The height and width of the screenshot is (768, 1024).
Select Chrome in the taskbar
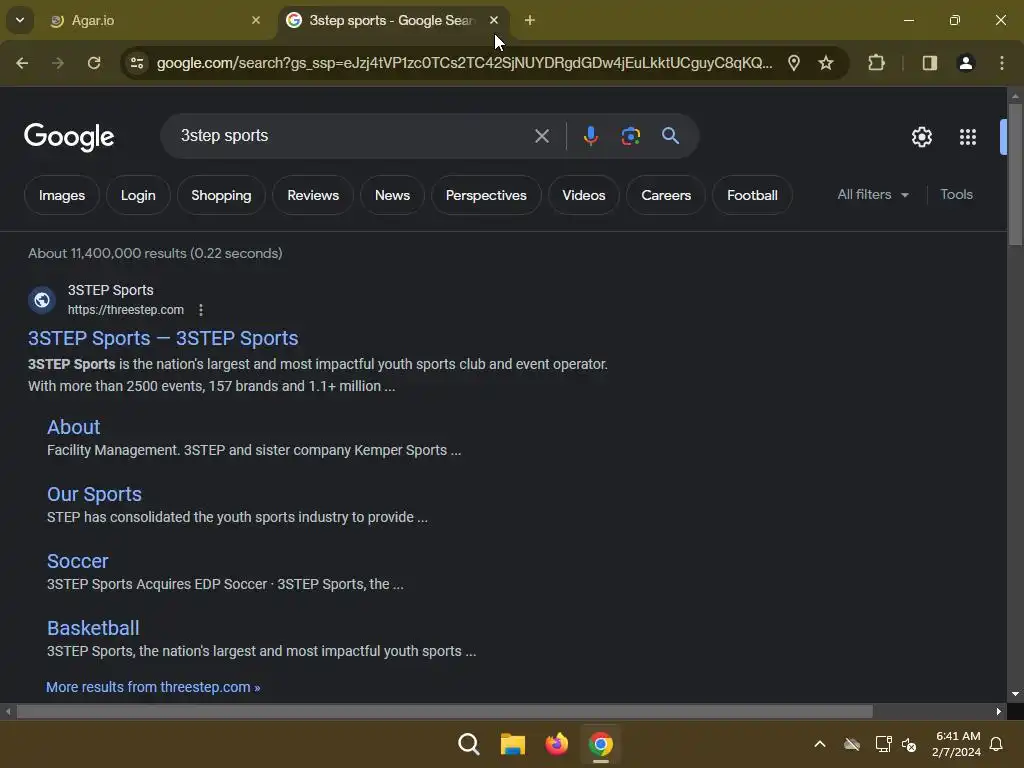[x=600, y=744]
